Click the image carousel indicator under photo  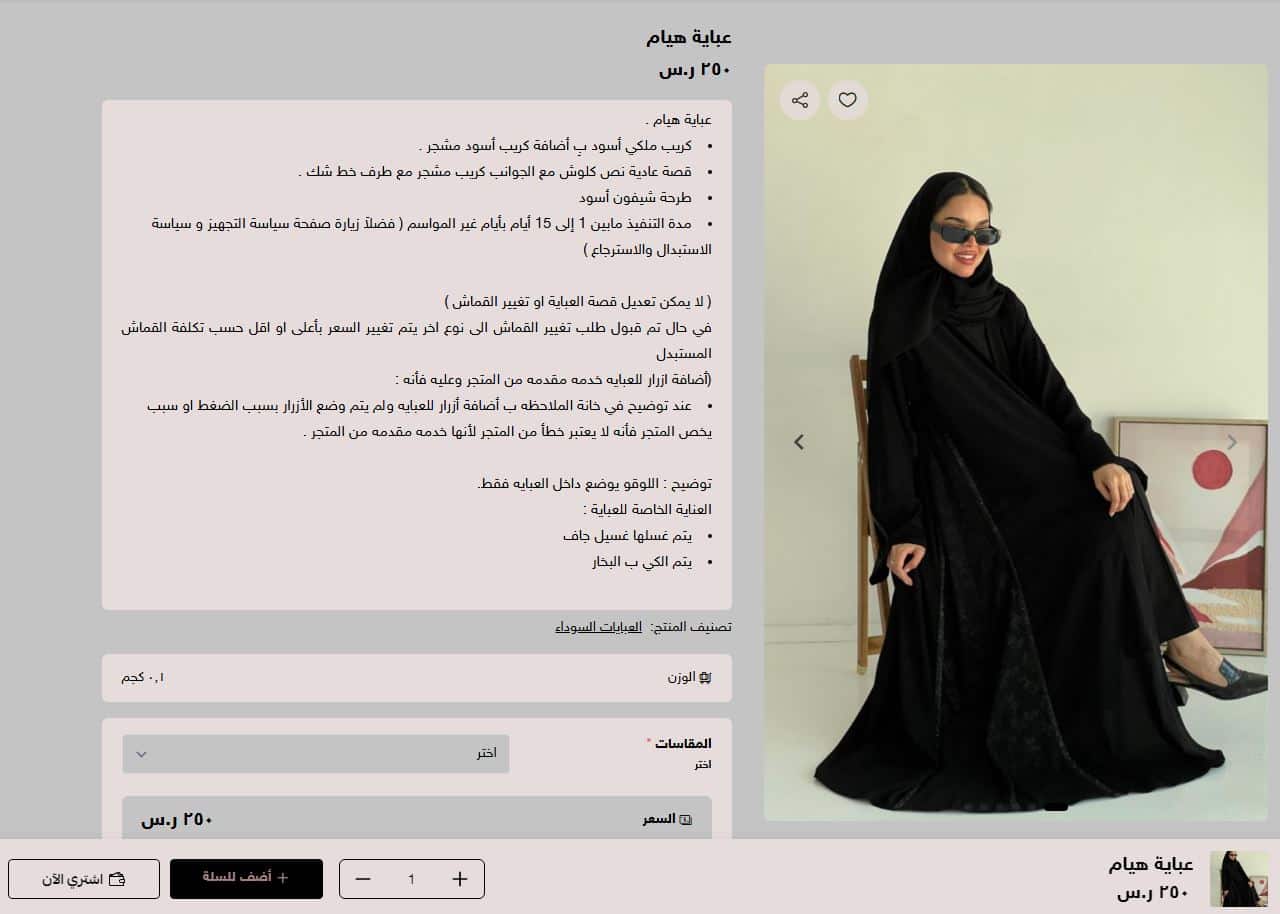1055,806
